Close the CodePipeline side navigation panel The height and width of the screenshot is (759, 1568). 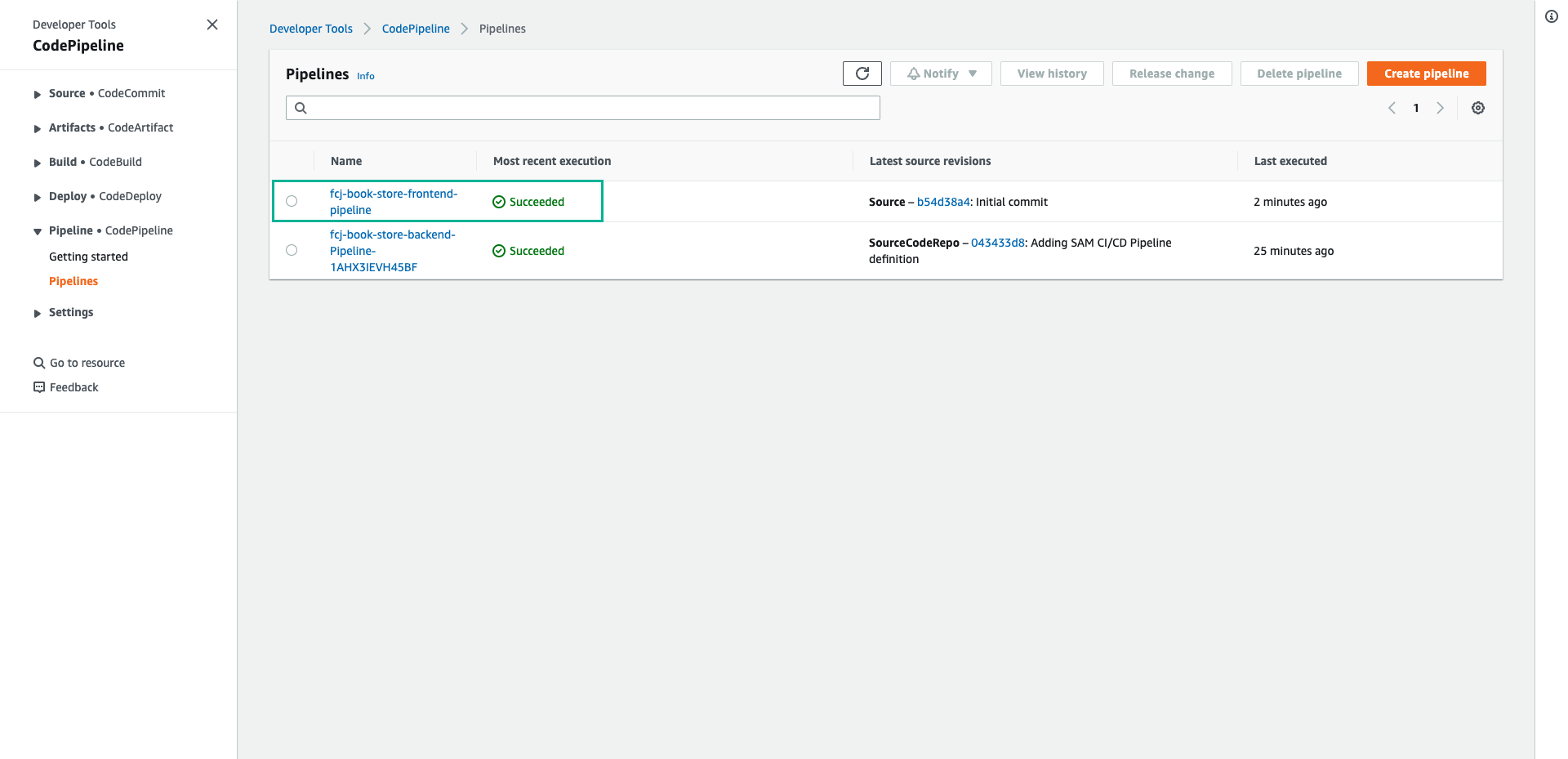(212, 25)
